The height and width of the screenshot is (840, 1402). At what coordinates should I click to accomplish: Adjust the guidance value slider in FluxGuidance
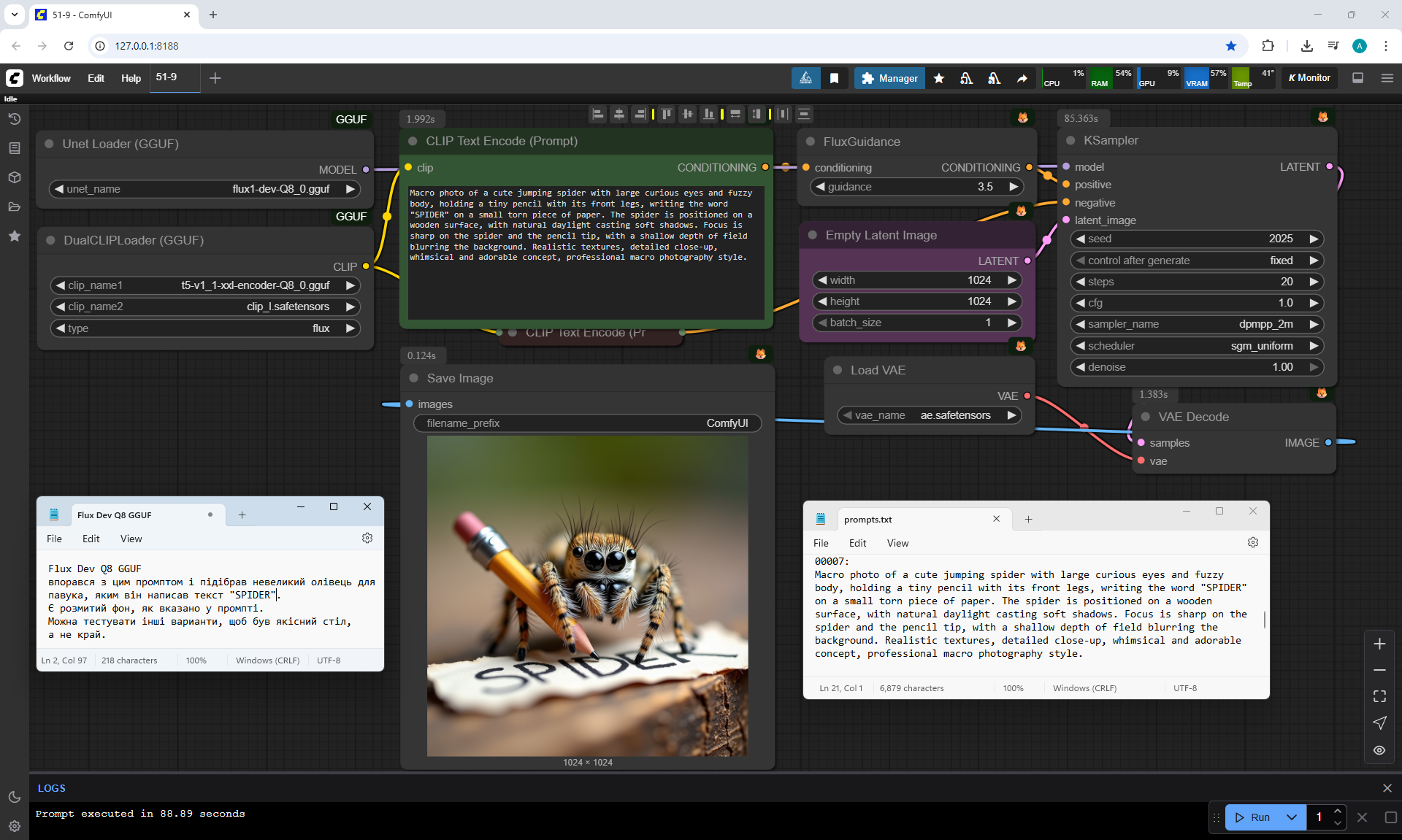pos(916,187)
